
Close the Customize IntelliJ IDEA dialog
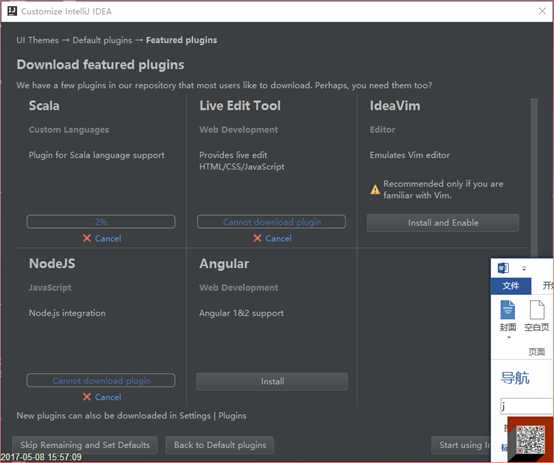[542, 11]
